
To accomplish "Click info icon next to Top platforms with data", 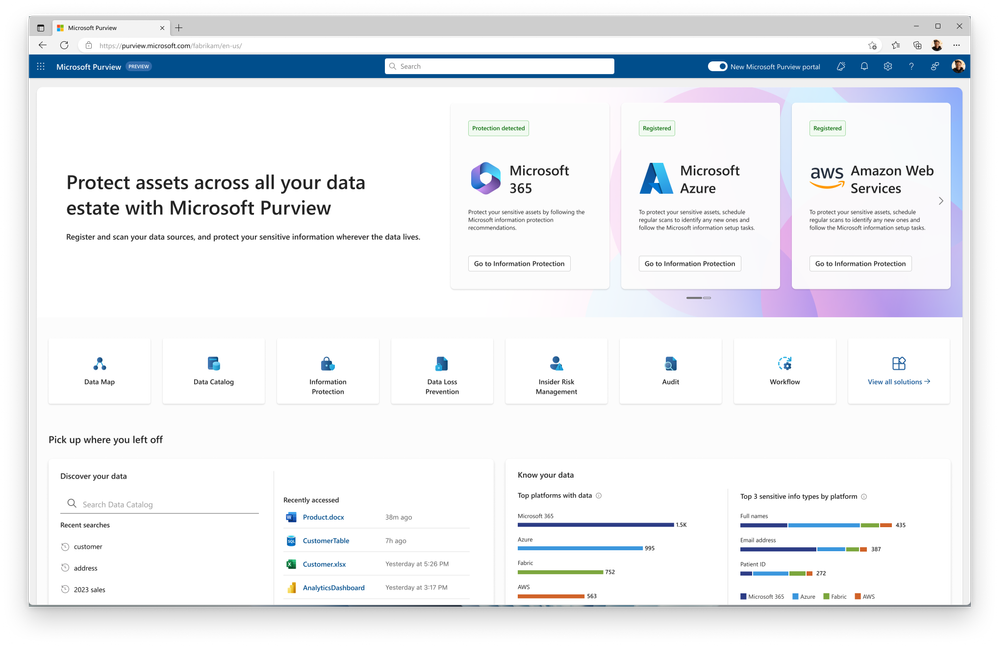I will point(598,496).
